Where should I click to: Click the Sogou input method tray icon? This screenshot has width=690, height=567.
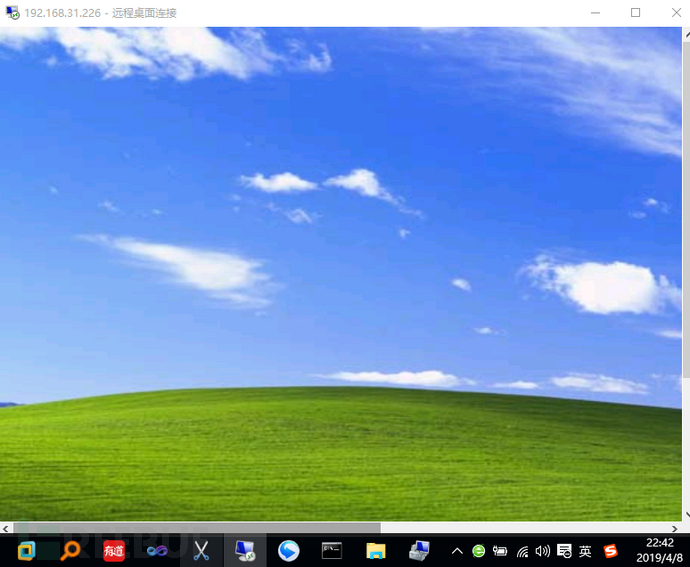coord(610,551)
